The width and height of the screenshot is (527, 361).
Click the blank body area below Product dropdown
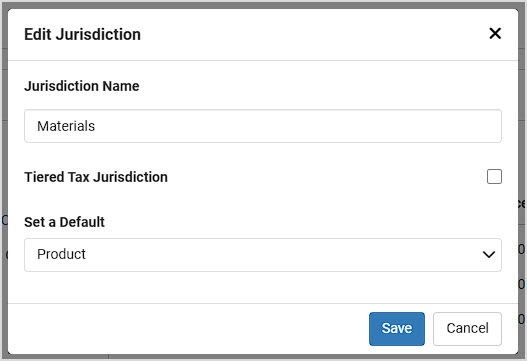coord(263,287)
